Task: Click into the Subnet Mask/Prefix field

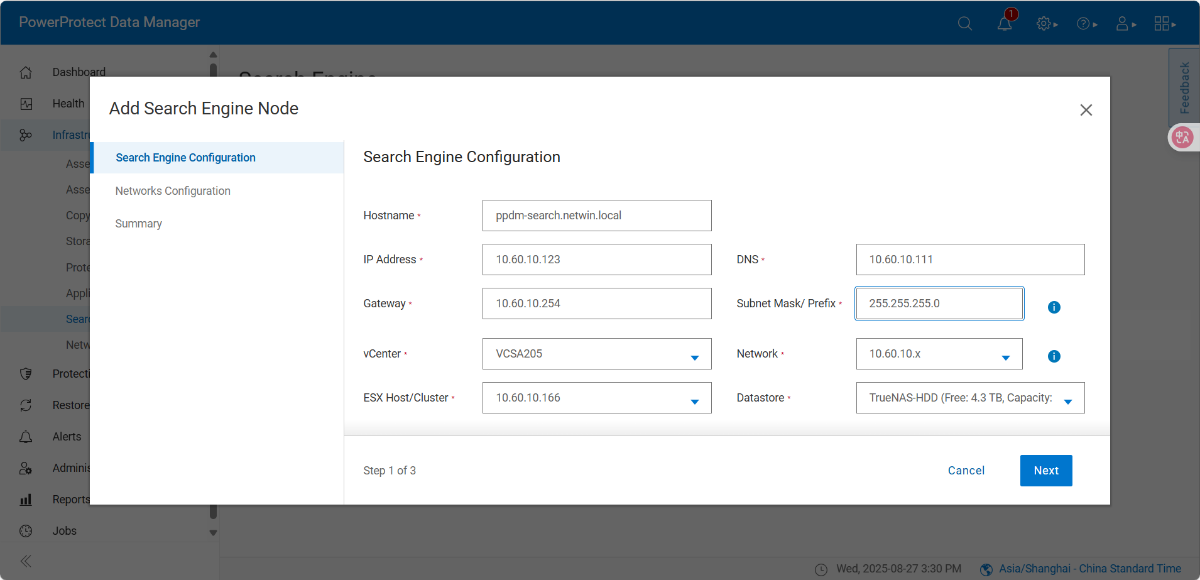Action: [x=939, y=303]
